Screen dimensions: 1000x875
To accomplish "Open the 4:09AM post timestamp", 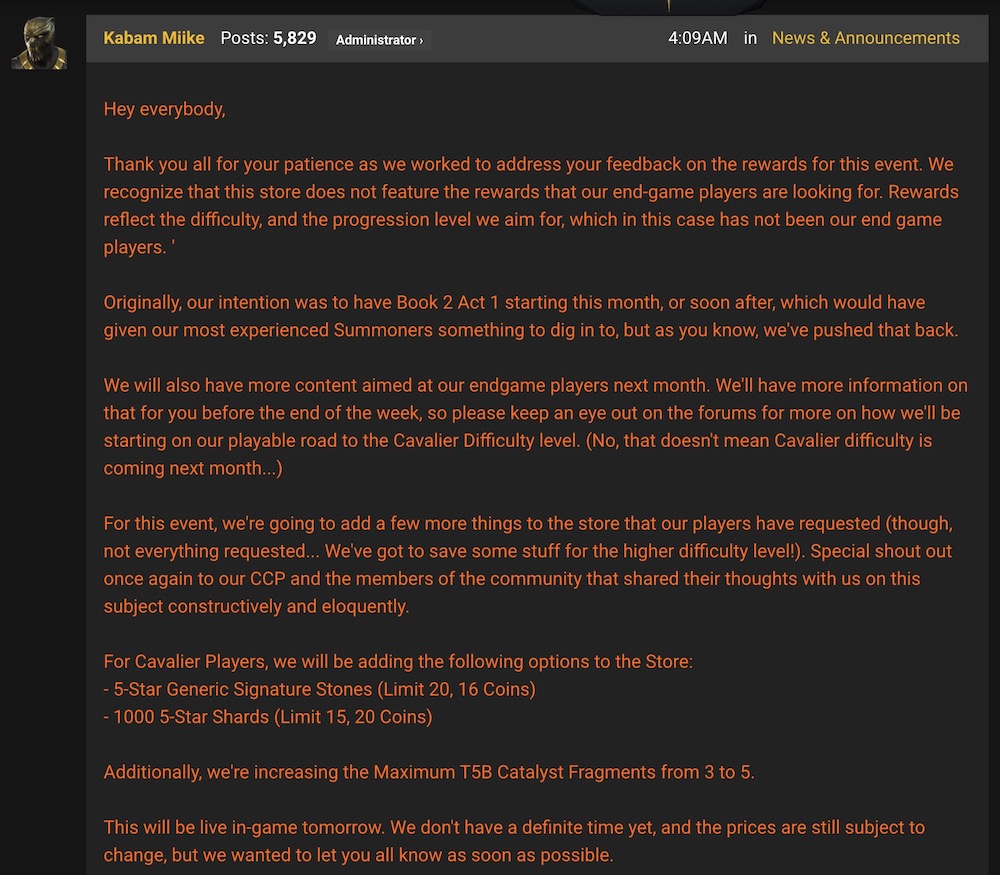I will pyautogui.click(x=697, y=38).
